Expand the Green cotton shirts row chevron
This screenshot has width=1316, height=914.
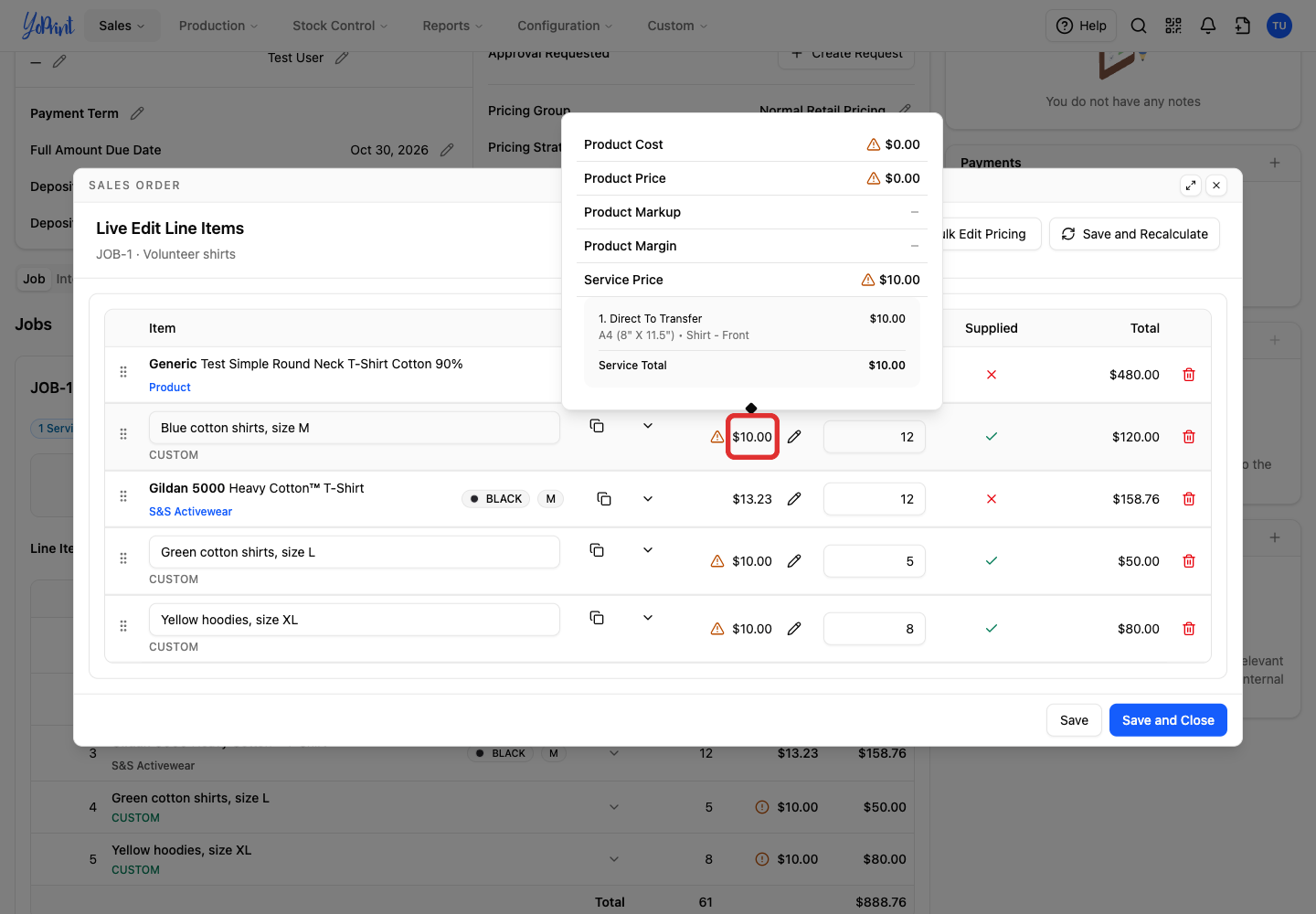click(648, 550)
